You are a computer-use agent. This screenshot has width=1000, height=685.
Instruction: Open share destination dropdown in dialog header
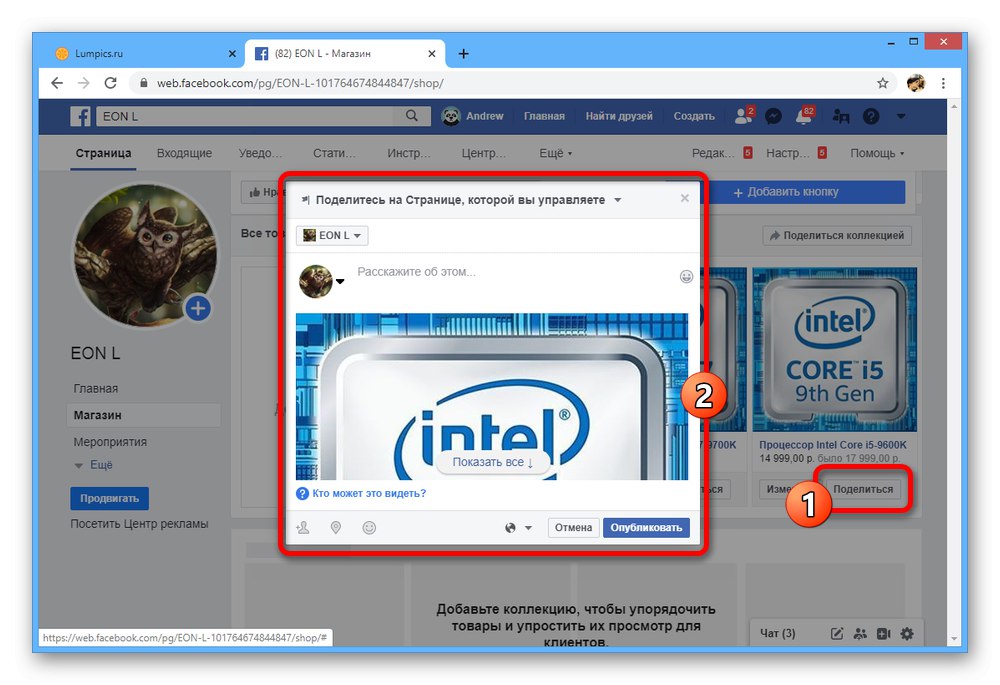[x=617, y=200]
